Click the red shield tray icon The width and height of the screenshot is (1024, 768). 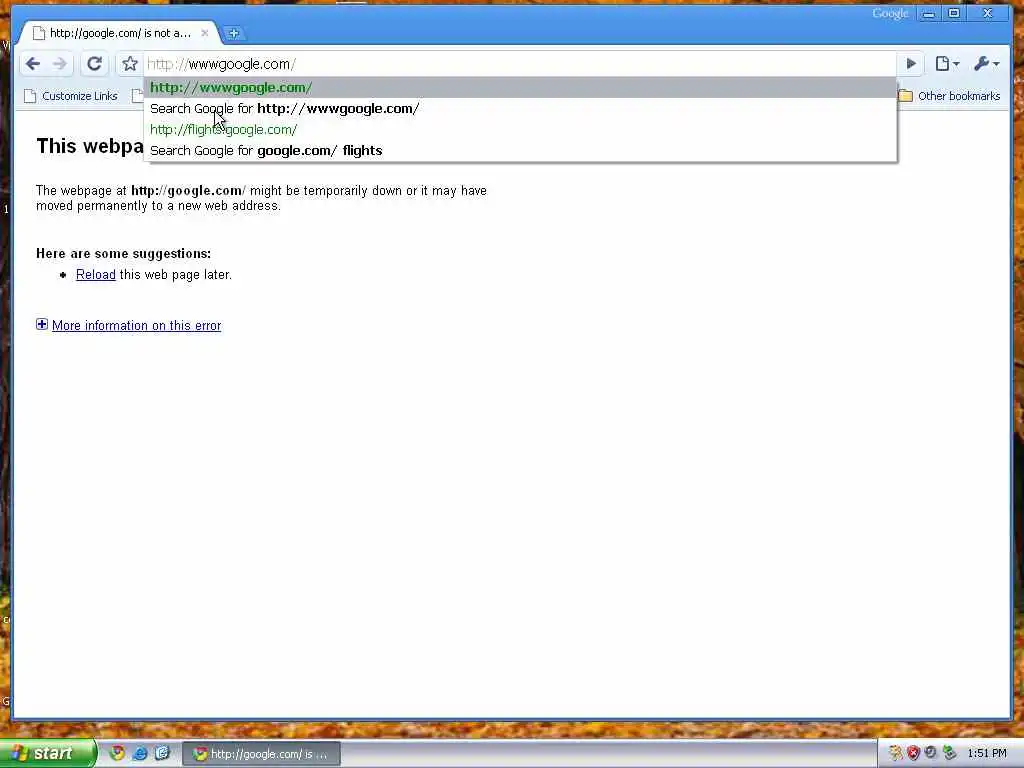coord(913,753)
